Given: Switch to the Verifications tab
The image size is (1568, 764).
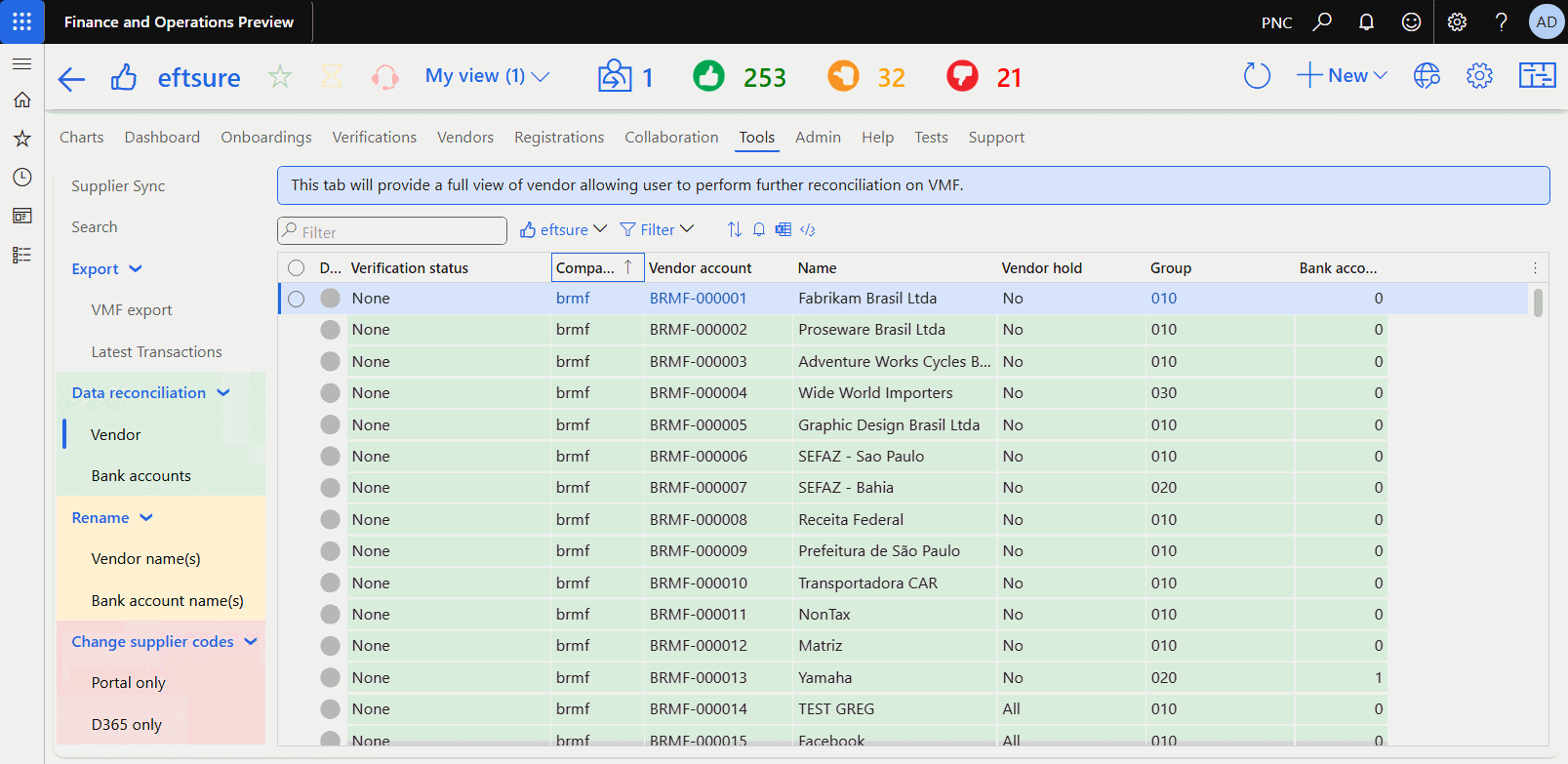Looking at the screenshot, I should pyautogui.click(x=375, y=138).
